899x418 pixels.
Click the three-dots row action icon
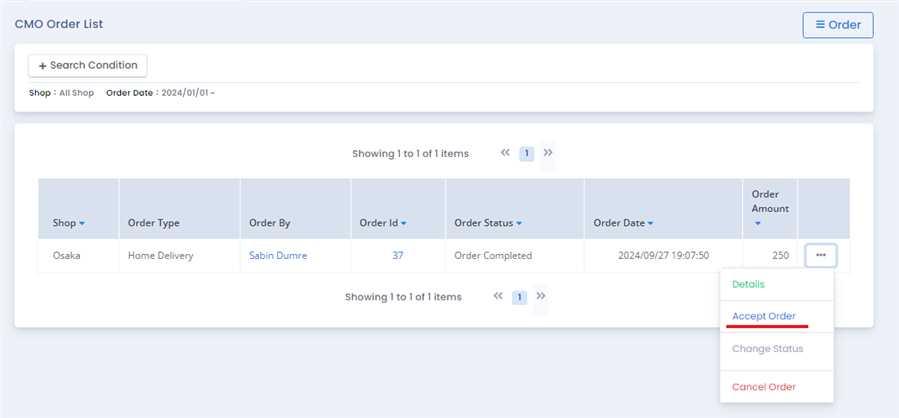point(820,256)
